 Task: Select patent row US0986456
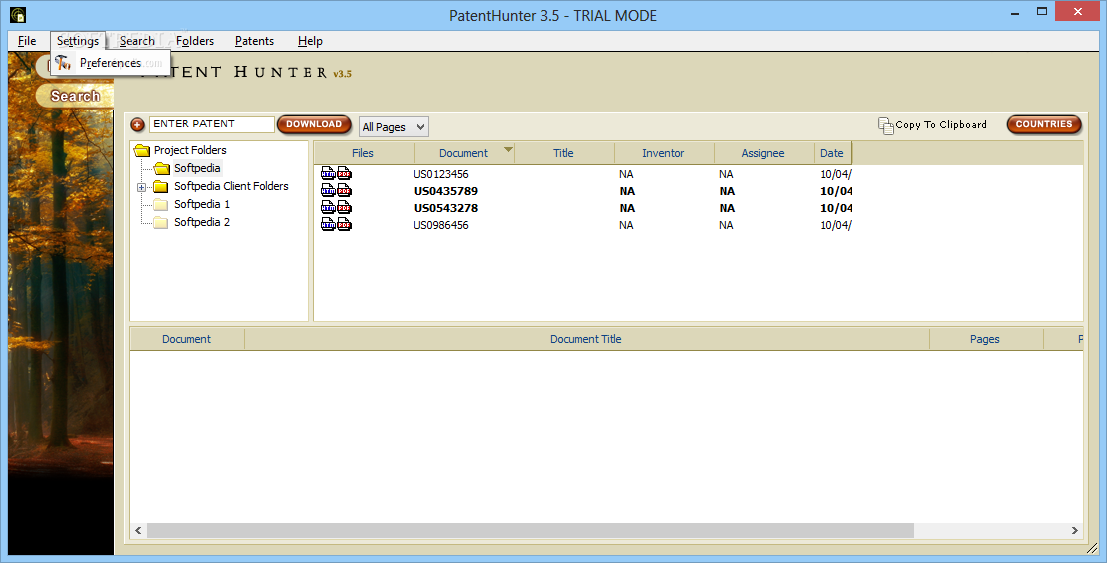583,225
